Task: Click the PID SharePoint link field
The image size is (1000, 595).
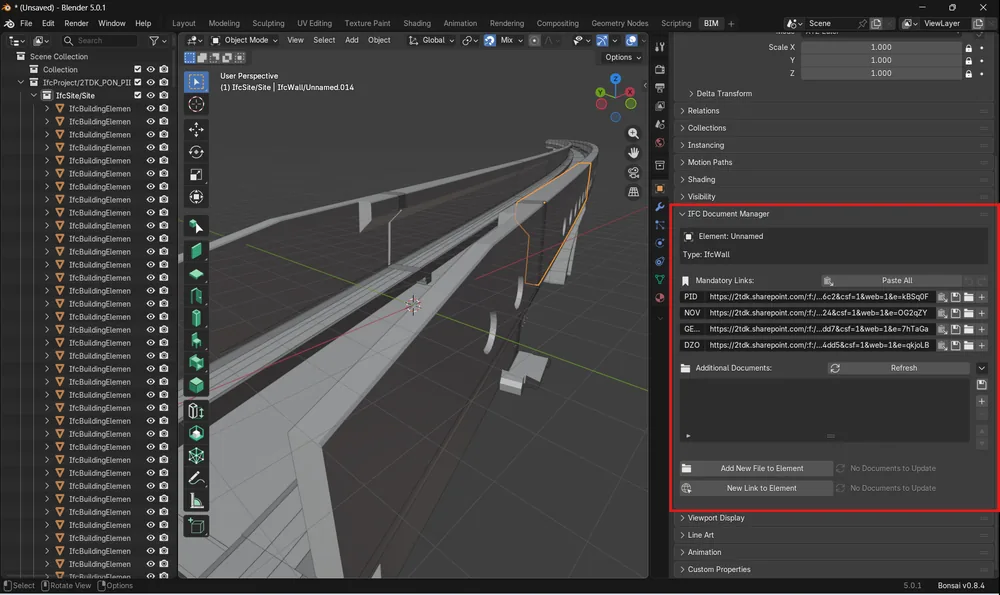Action: pyautogui.click(x=818, y=297)
